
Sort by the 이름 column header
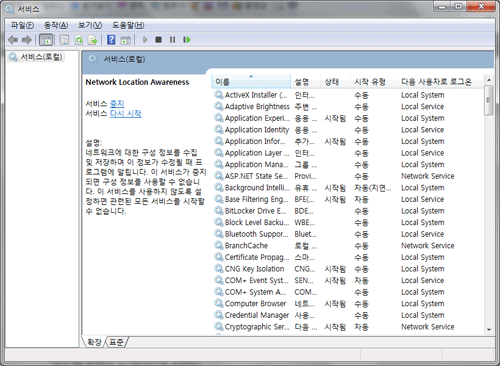251,82
